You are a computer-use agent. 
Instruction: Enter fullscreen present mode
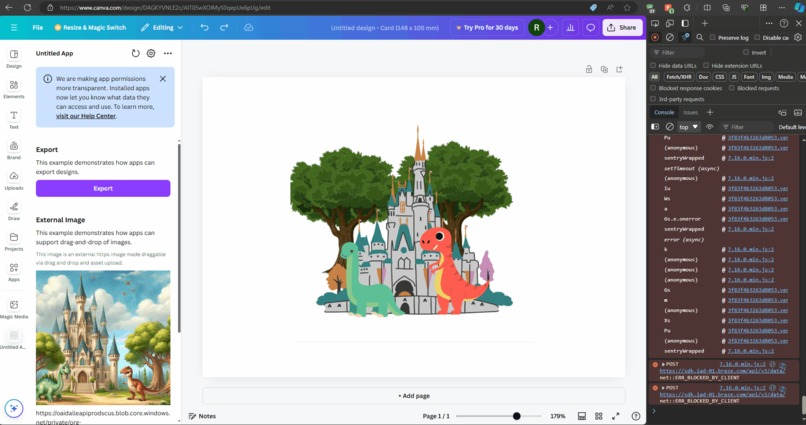(616, 416)
